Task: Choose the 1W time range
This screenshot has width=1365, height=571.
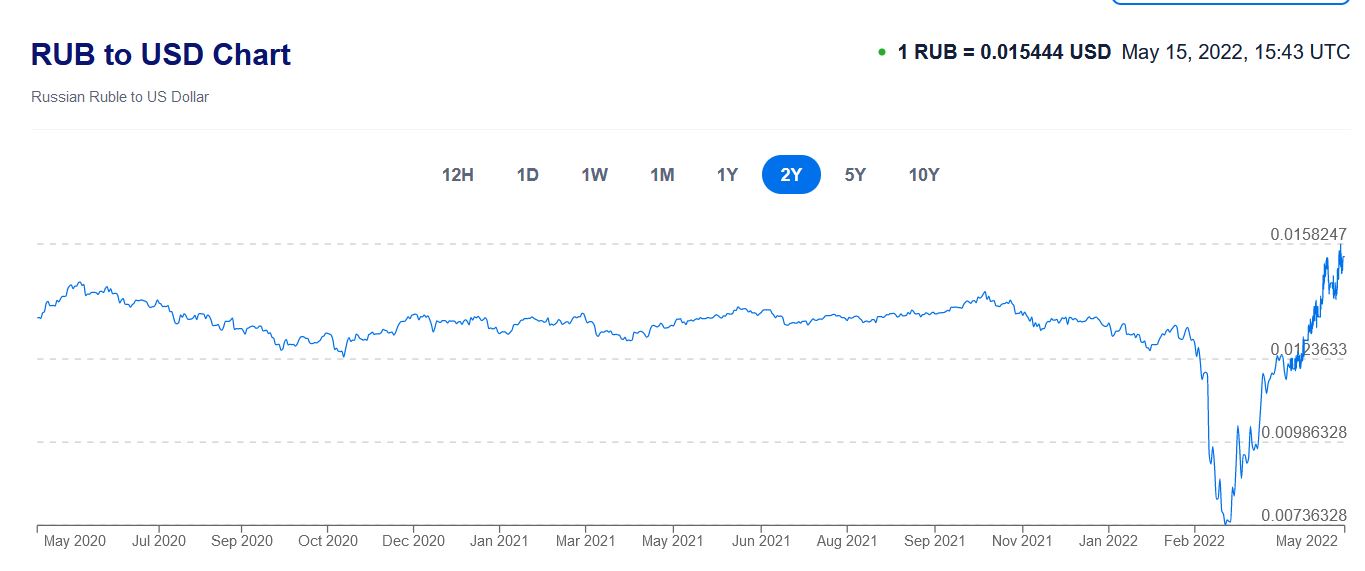Action: pyautogui.click(x=594, y=175)
